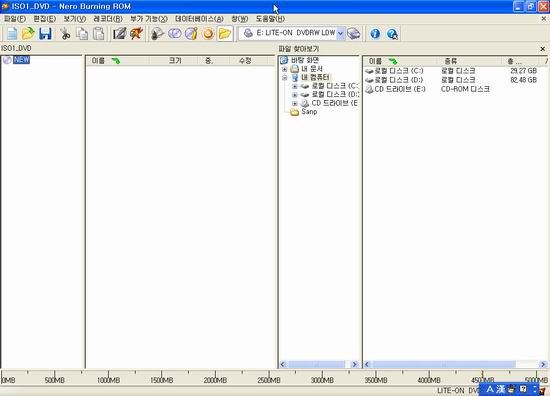
Task: Click the 29.27 GB size cell
Action: [523, 71]
